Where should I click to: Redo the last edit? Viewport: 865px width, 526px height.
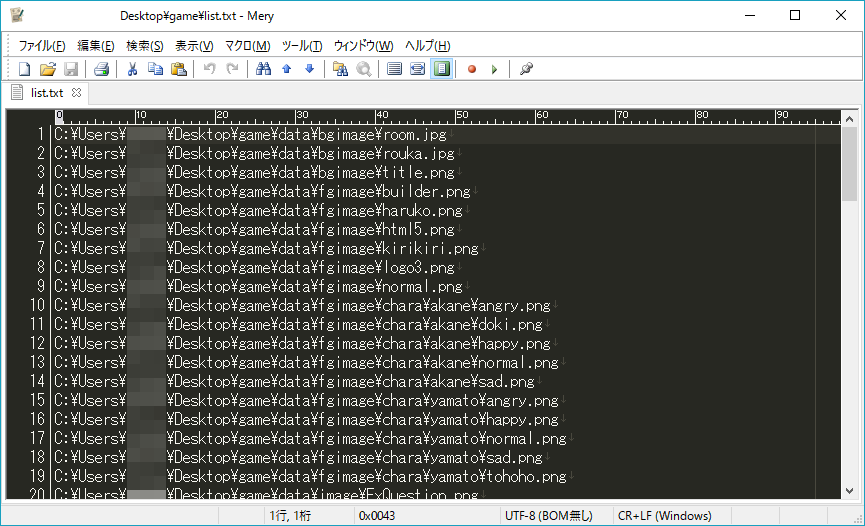pos(233,69)
